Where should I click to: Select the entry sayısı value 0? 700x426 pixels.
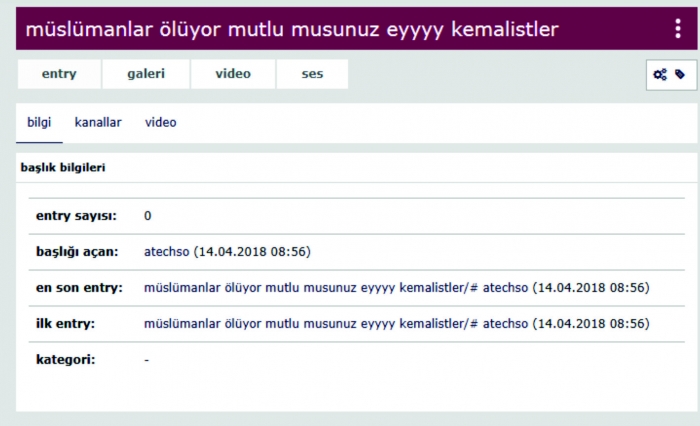pyautogui.click(x=148, y=216)
